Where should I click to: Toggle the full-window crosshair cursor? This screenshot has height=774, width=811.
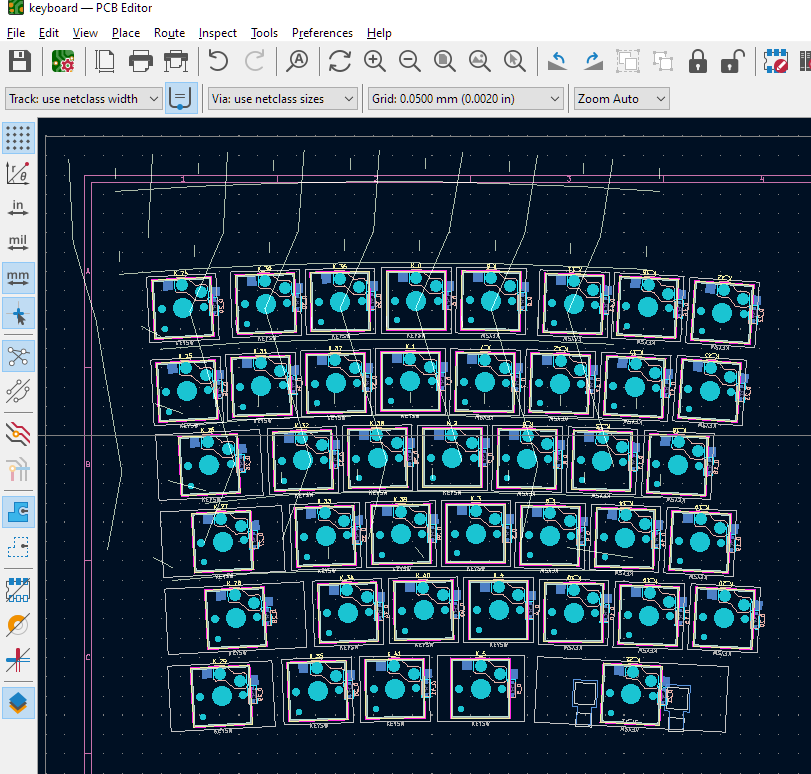click(19, 313)
